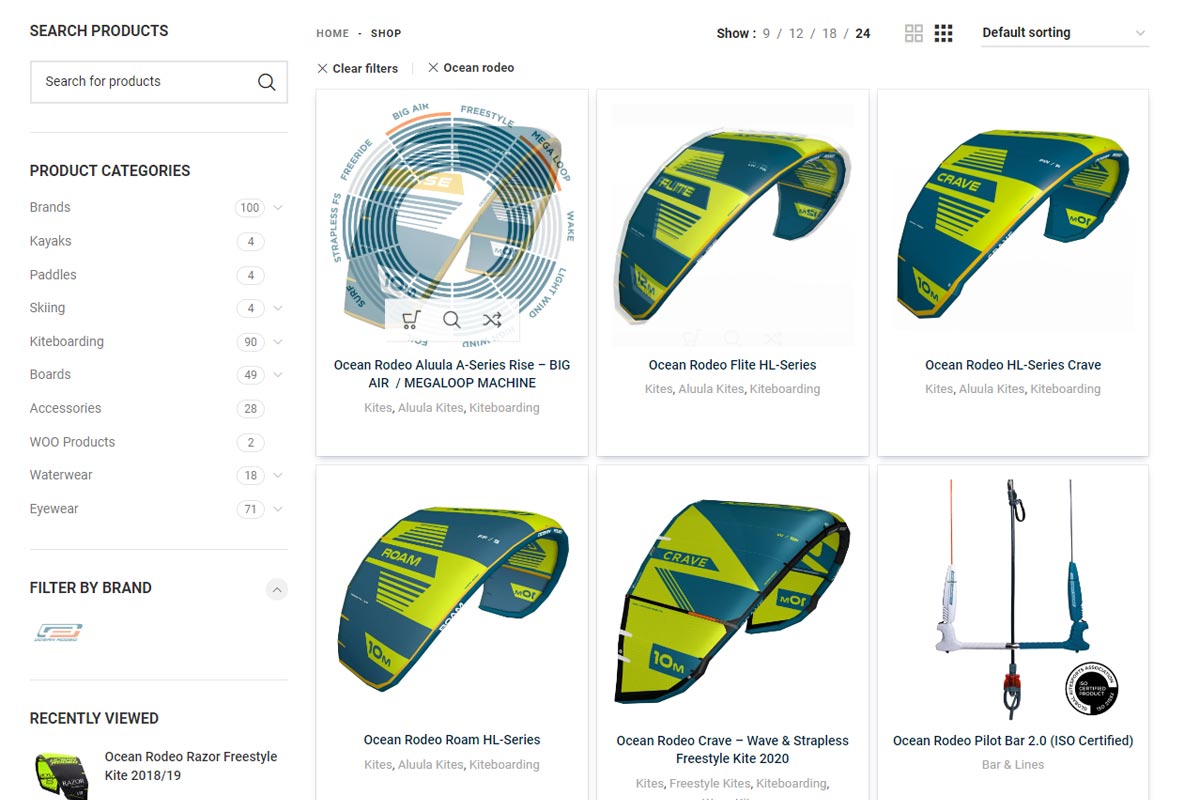Add Aluula A-Series Rise to cart

411,320
